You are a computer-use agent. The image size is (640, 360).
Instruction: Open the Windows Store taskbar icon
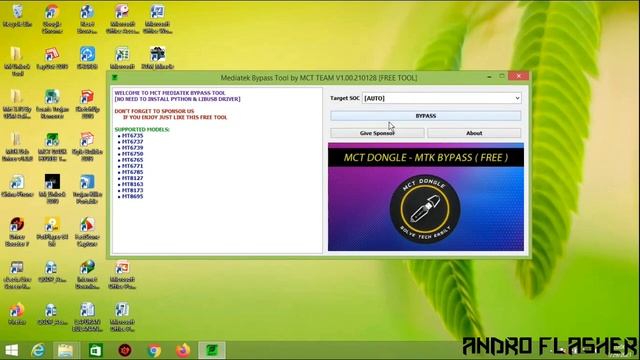point(96,350)
